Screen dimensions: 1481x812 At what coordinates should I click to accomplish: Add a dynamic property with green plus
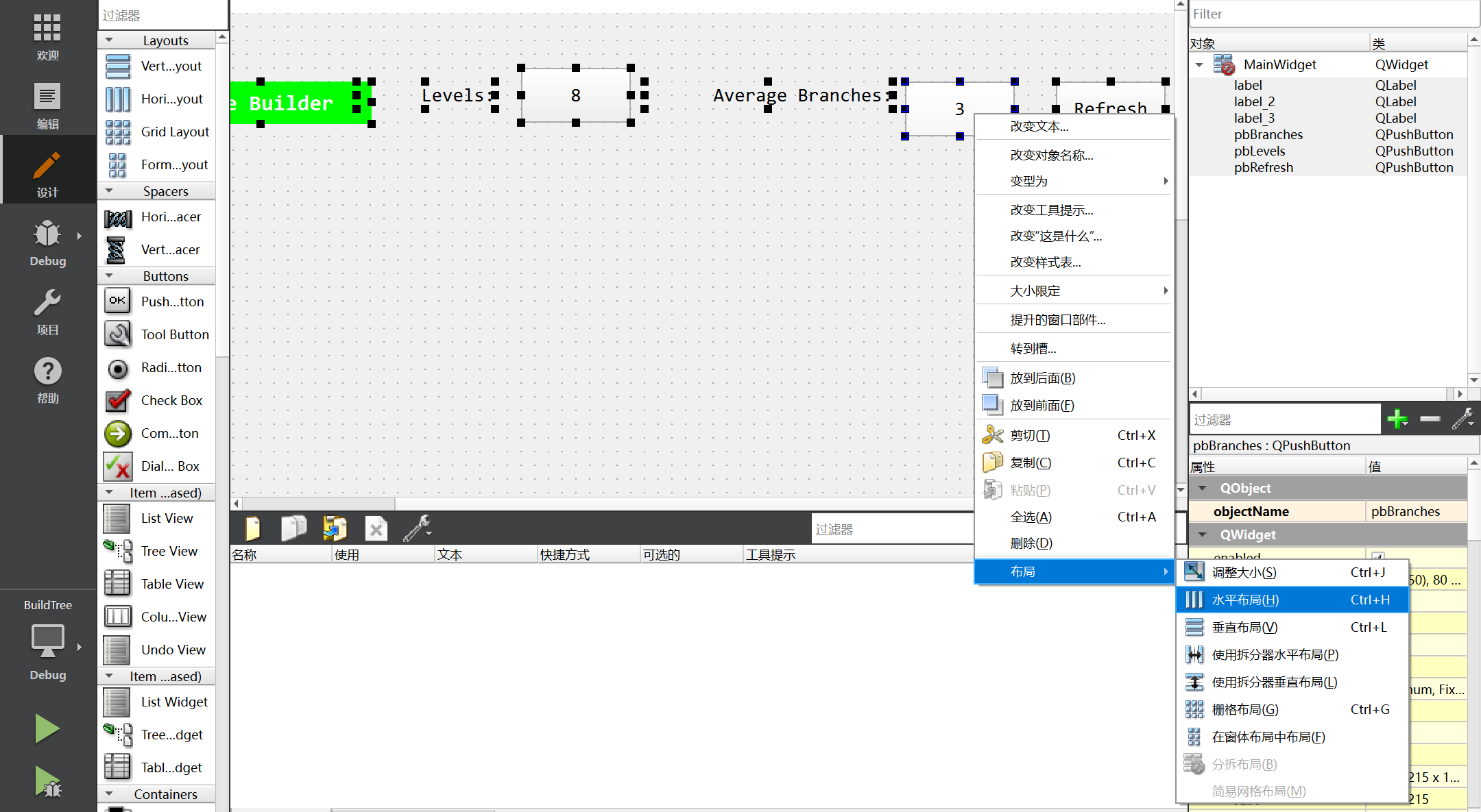[x=1397, y=419]
